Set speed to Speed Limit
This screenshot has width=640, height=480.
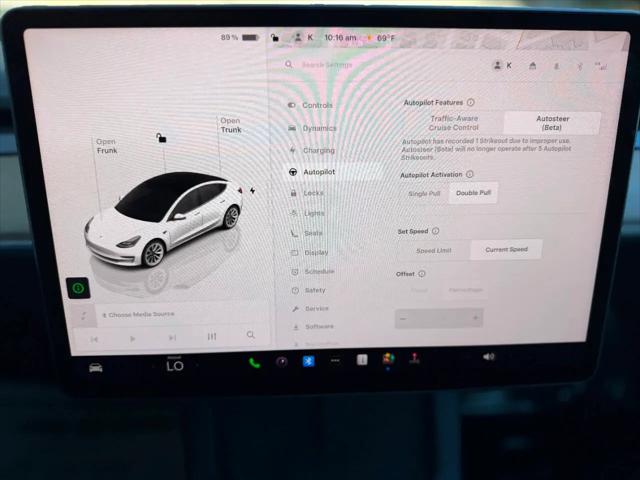click(x=433, y=251)
